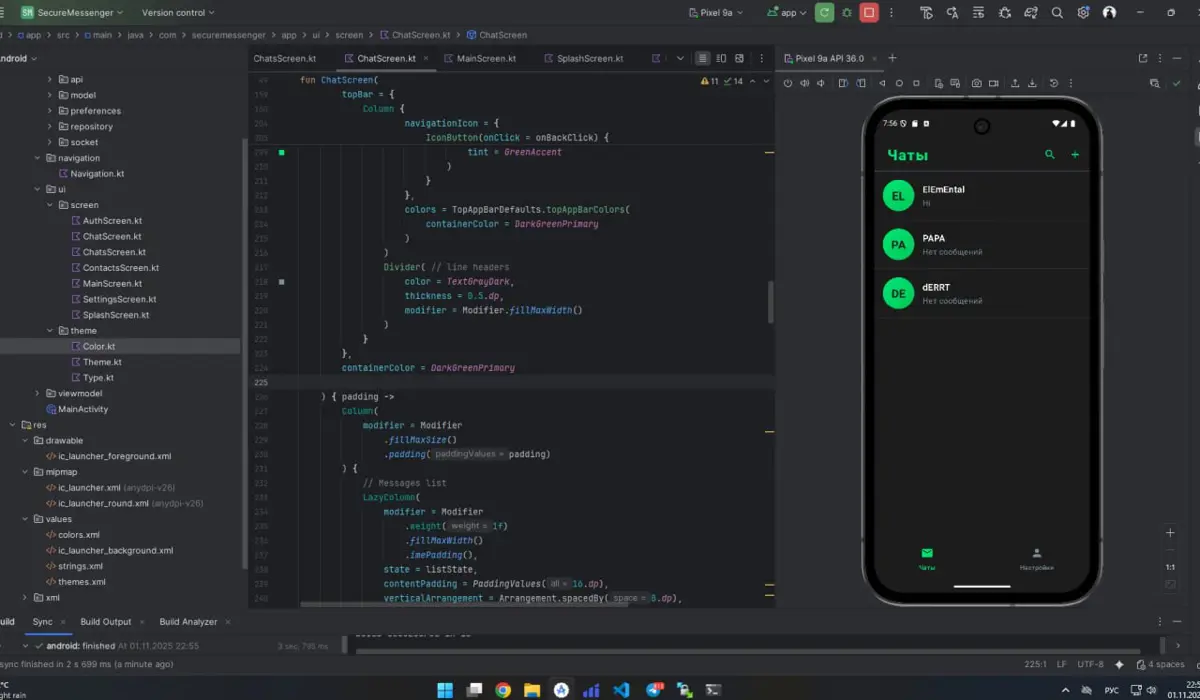
Task: Click the green color gutter swatch for GreenAccent
Action: (282, 152)
